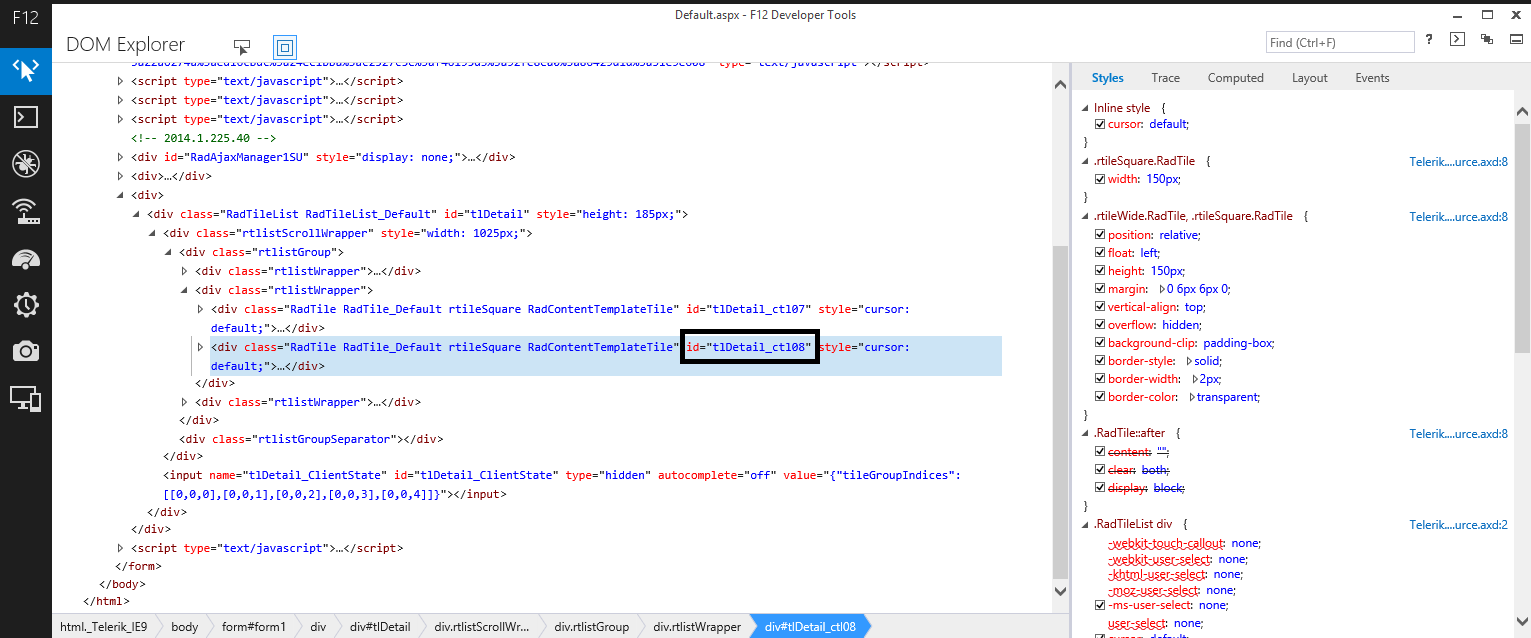Viewport: 1531px width, 638px height.
Task: Switch to the Computed tab
Action: click(x=1235, y=78)
